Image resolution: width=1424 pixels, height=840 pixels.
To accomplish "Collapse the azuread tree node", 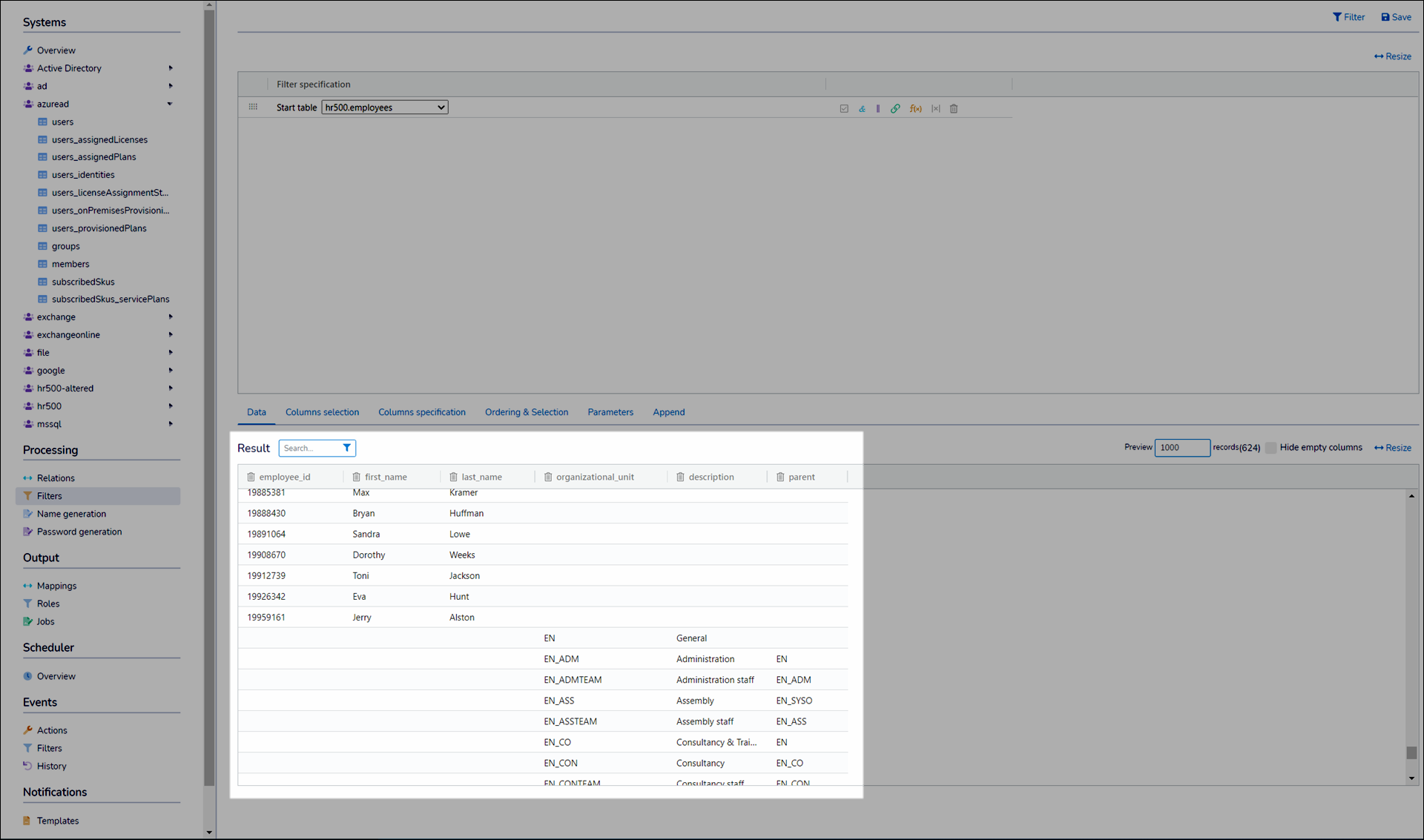I will tap(170, 104).
